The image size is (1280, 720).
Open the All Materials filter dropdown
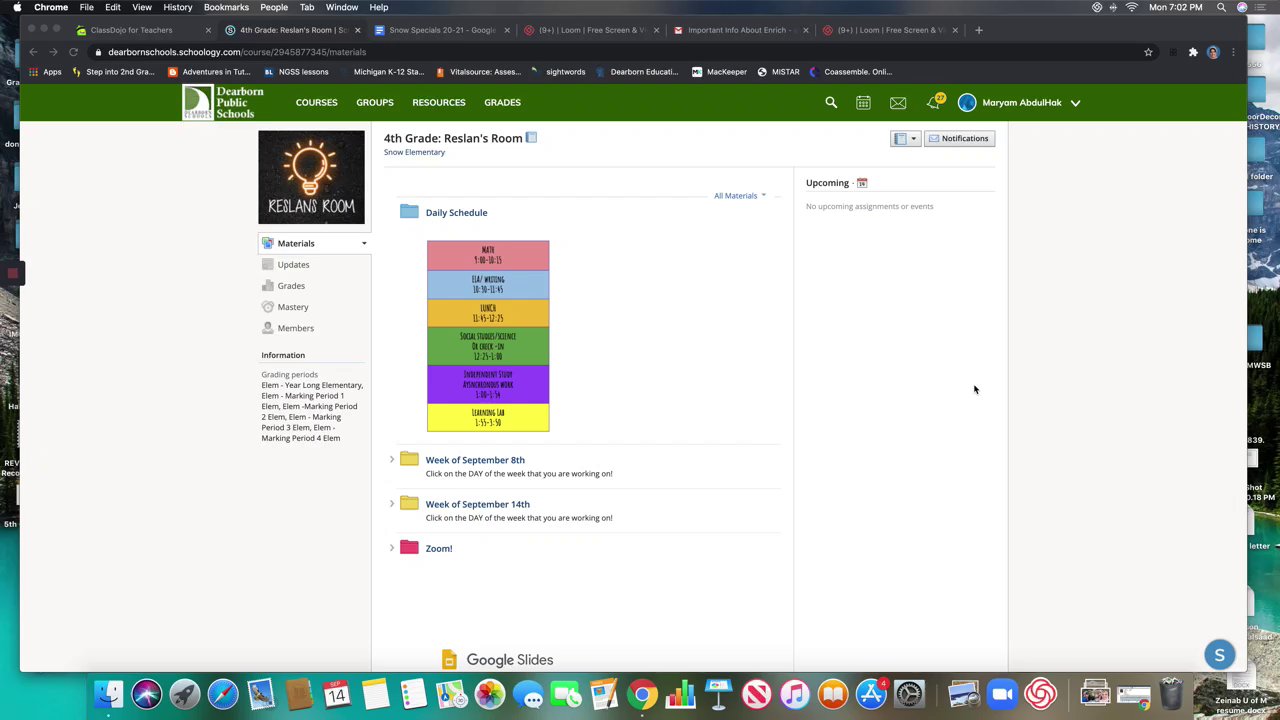point(740,196)
